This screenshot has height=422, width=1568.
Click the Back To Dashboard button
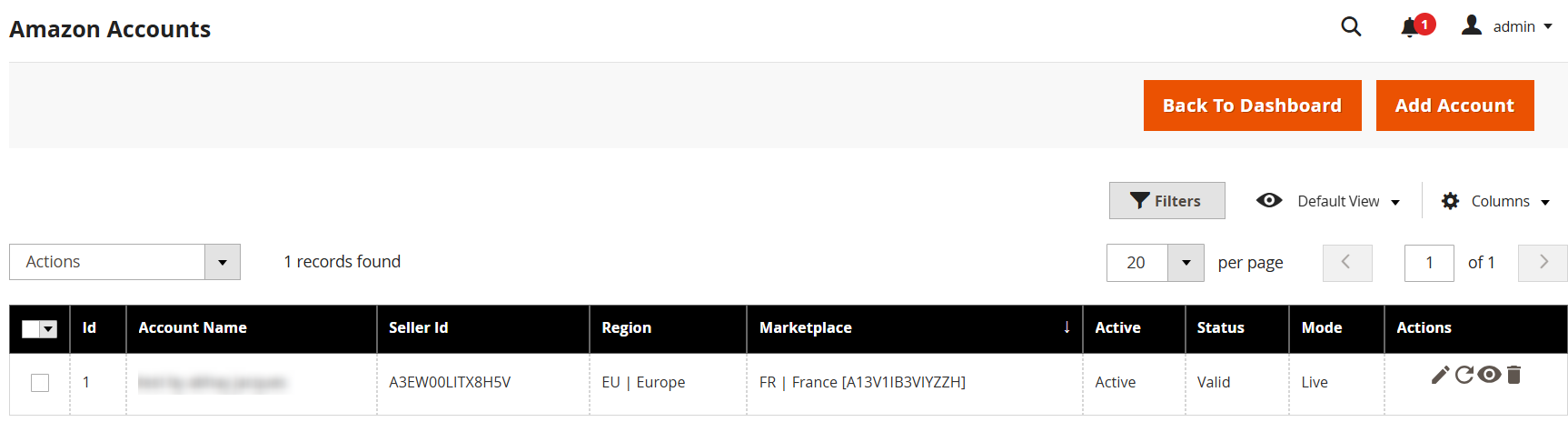(1252, 105)
